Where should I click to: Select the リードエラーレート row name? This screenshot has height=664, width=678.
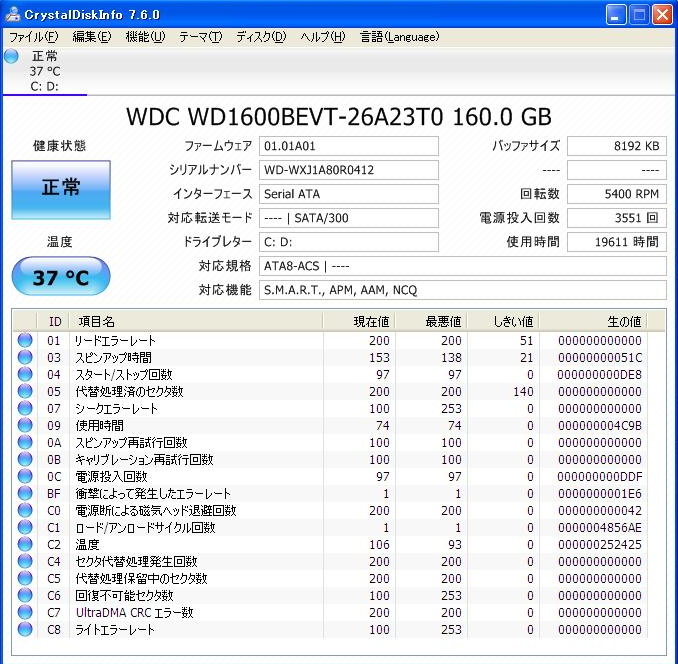[x=115, y=341]
